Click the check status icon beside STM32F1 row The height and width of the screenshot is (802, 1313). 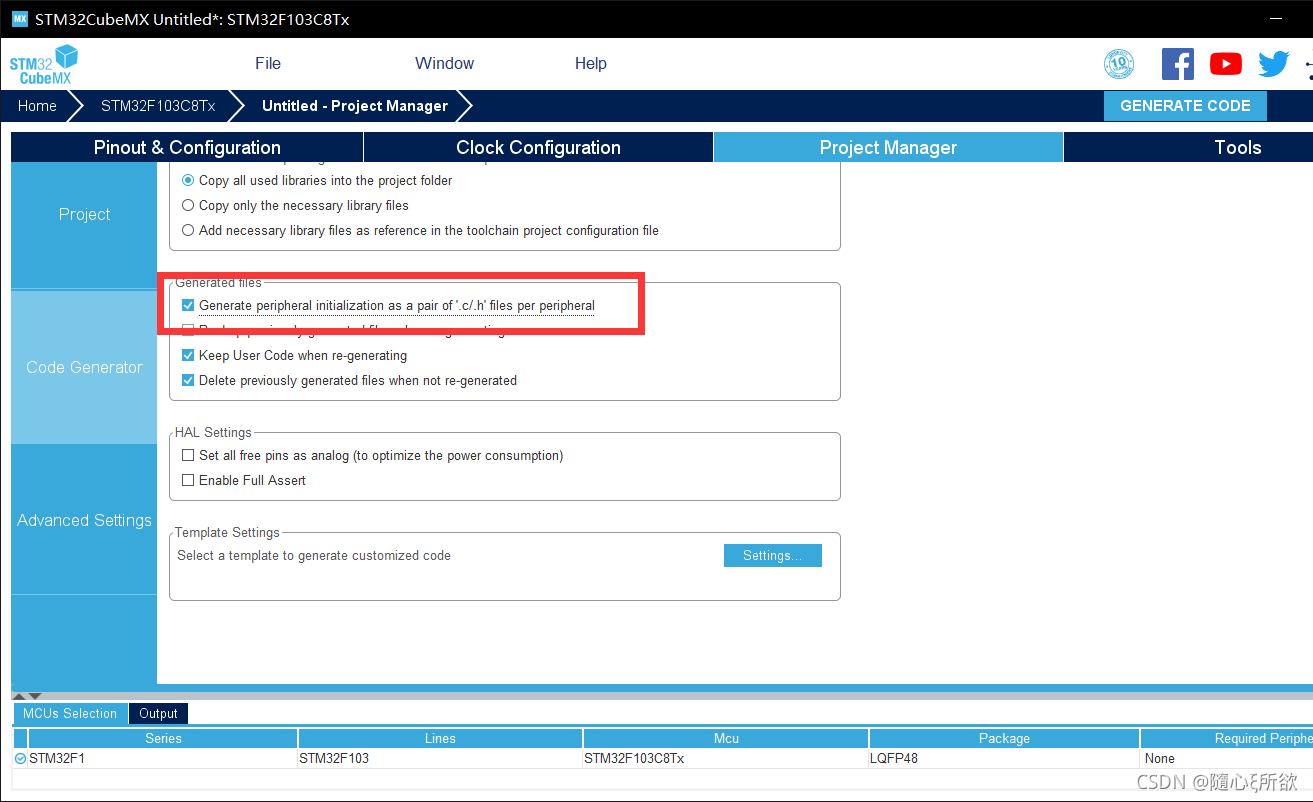coord(21,759)
